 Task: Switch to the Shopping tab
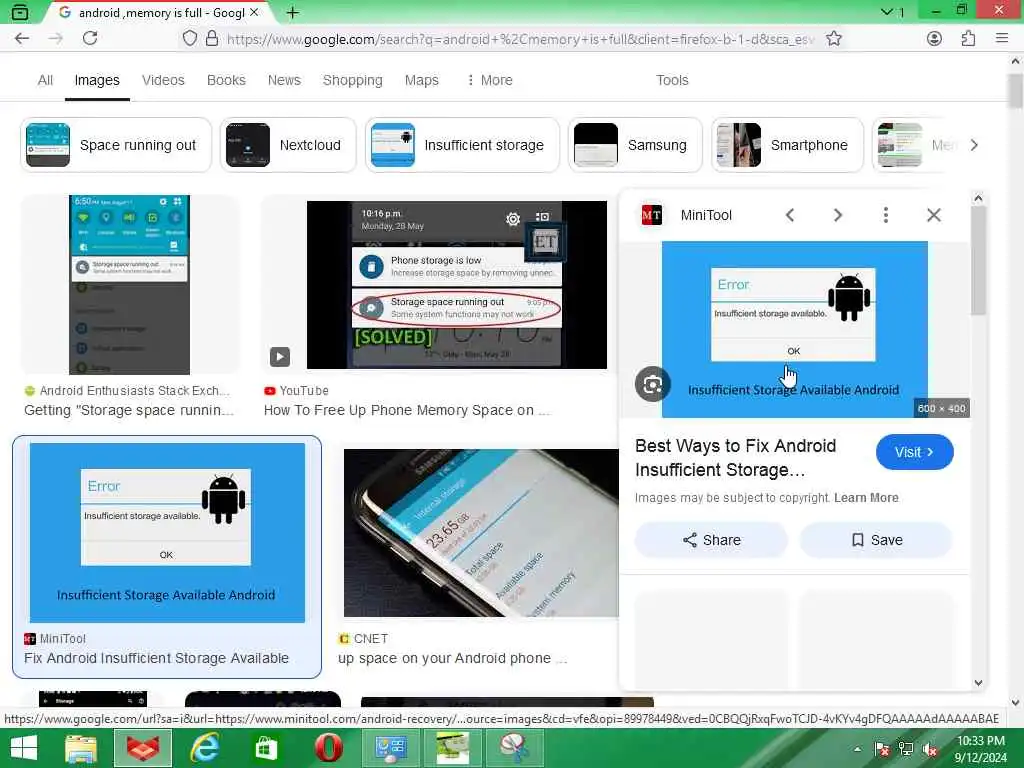pyautogui.click(x=353, y=80)
